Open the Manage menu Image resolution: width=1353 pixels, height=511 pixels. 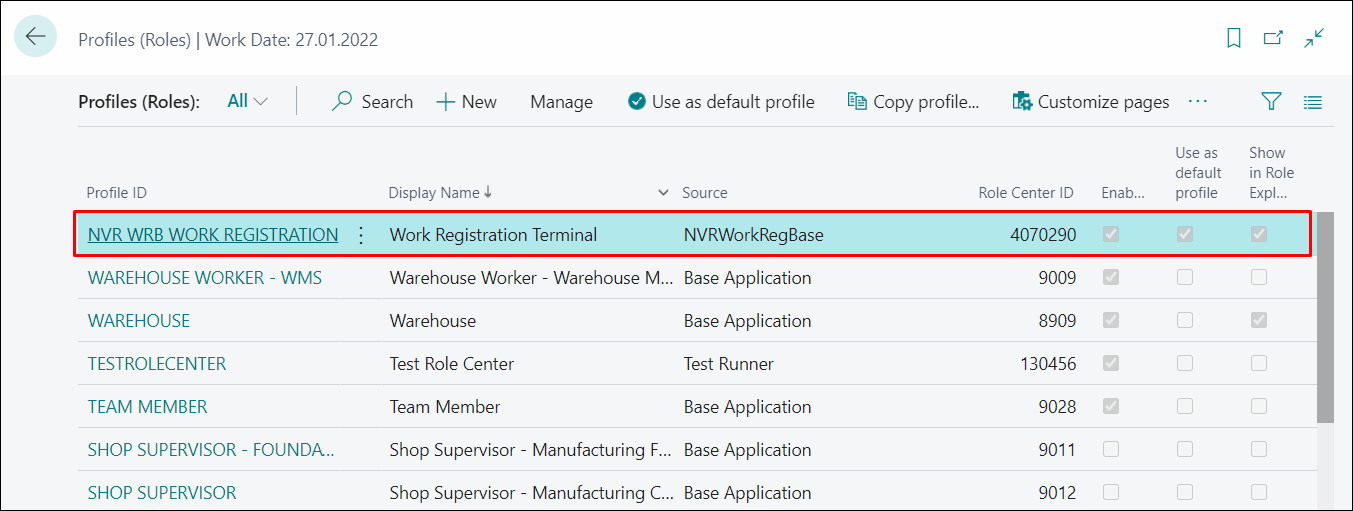point(561,101)
